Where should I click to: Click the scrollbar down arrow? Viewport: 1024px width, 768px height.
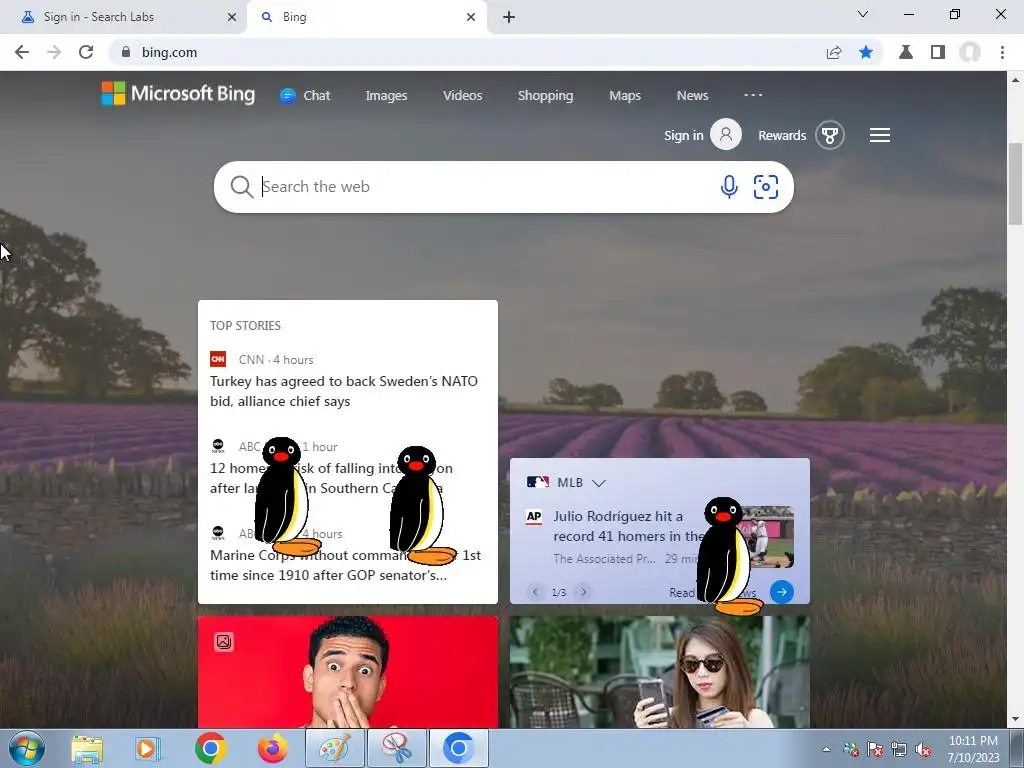click(1015, 719)
